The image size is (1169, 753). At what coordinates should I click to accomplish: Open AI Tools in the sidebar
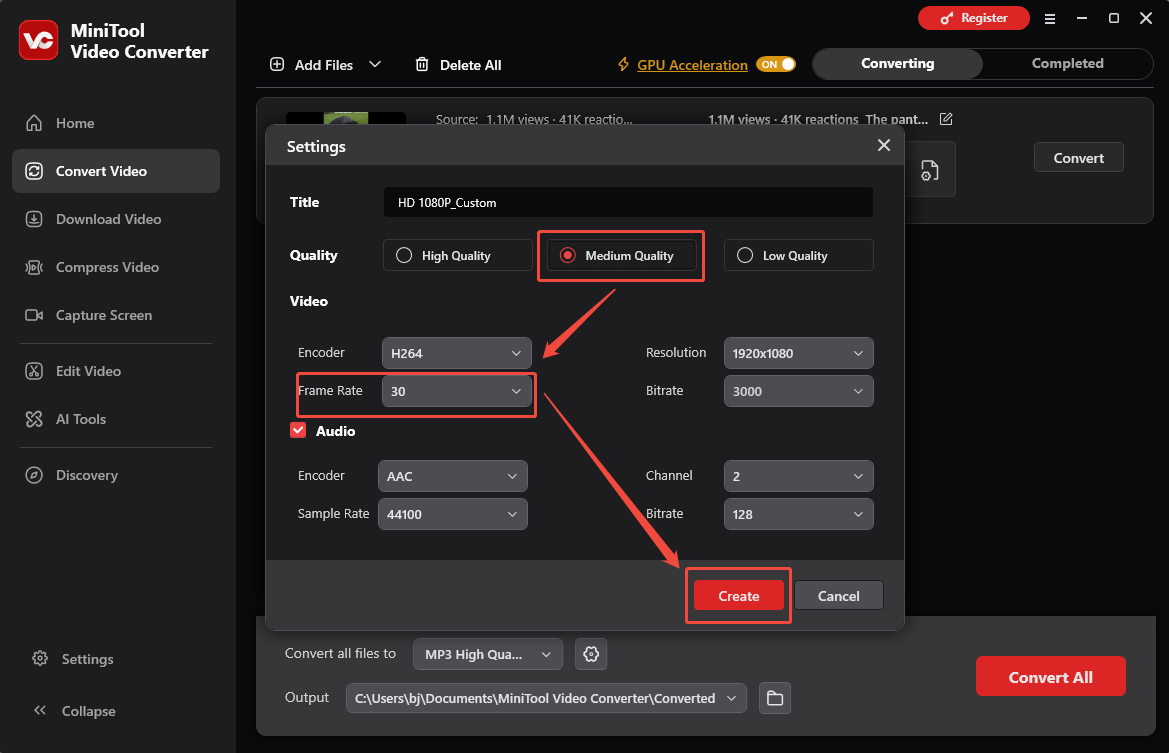[x=116, y=419]
